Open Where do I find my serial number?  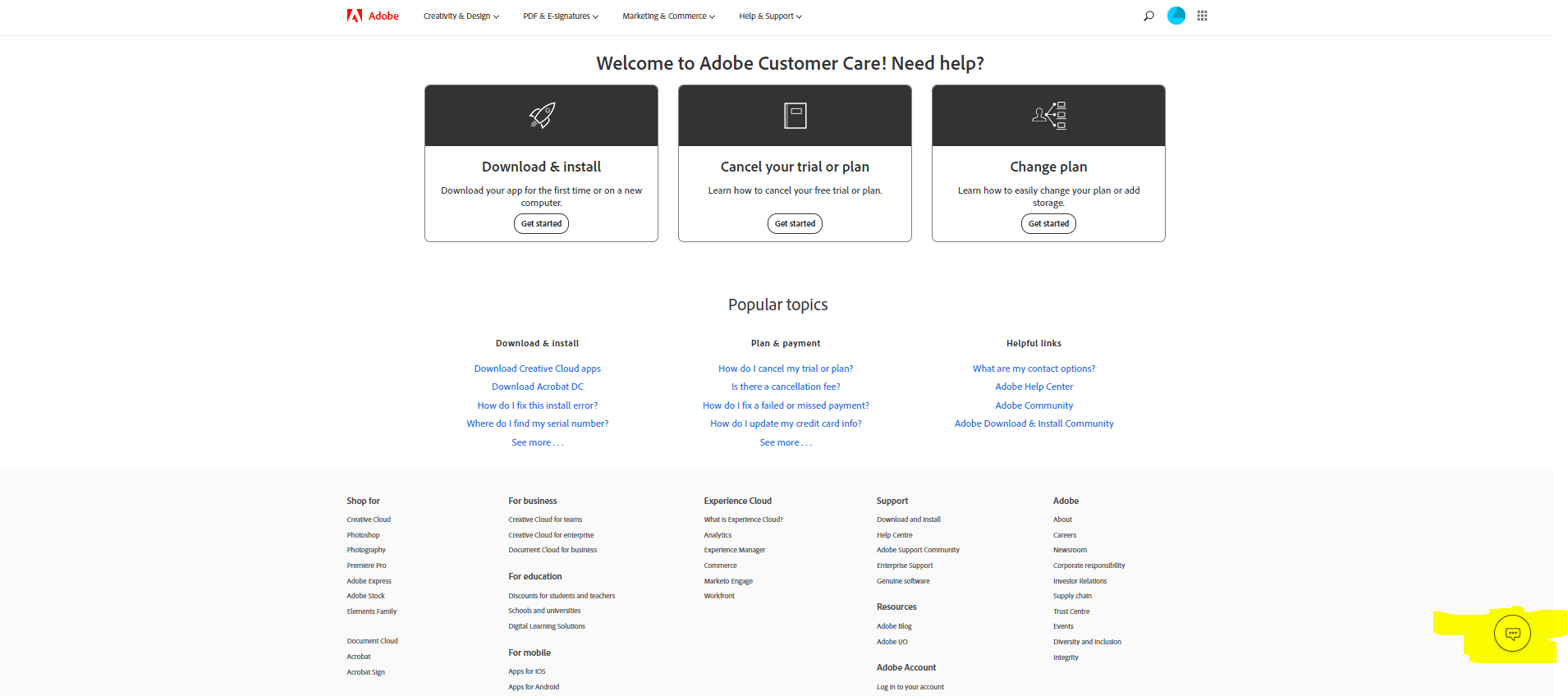click(x=538, y=424)
